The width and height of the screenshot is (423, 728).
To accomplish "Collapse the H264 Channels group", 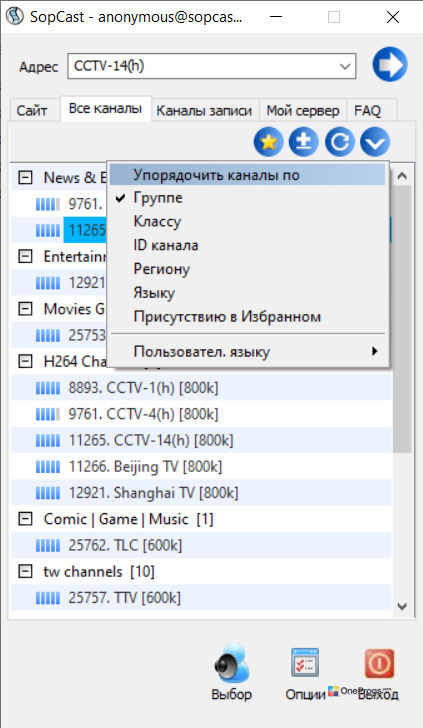I will [x=25, y=361].
